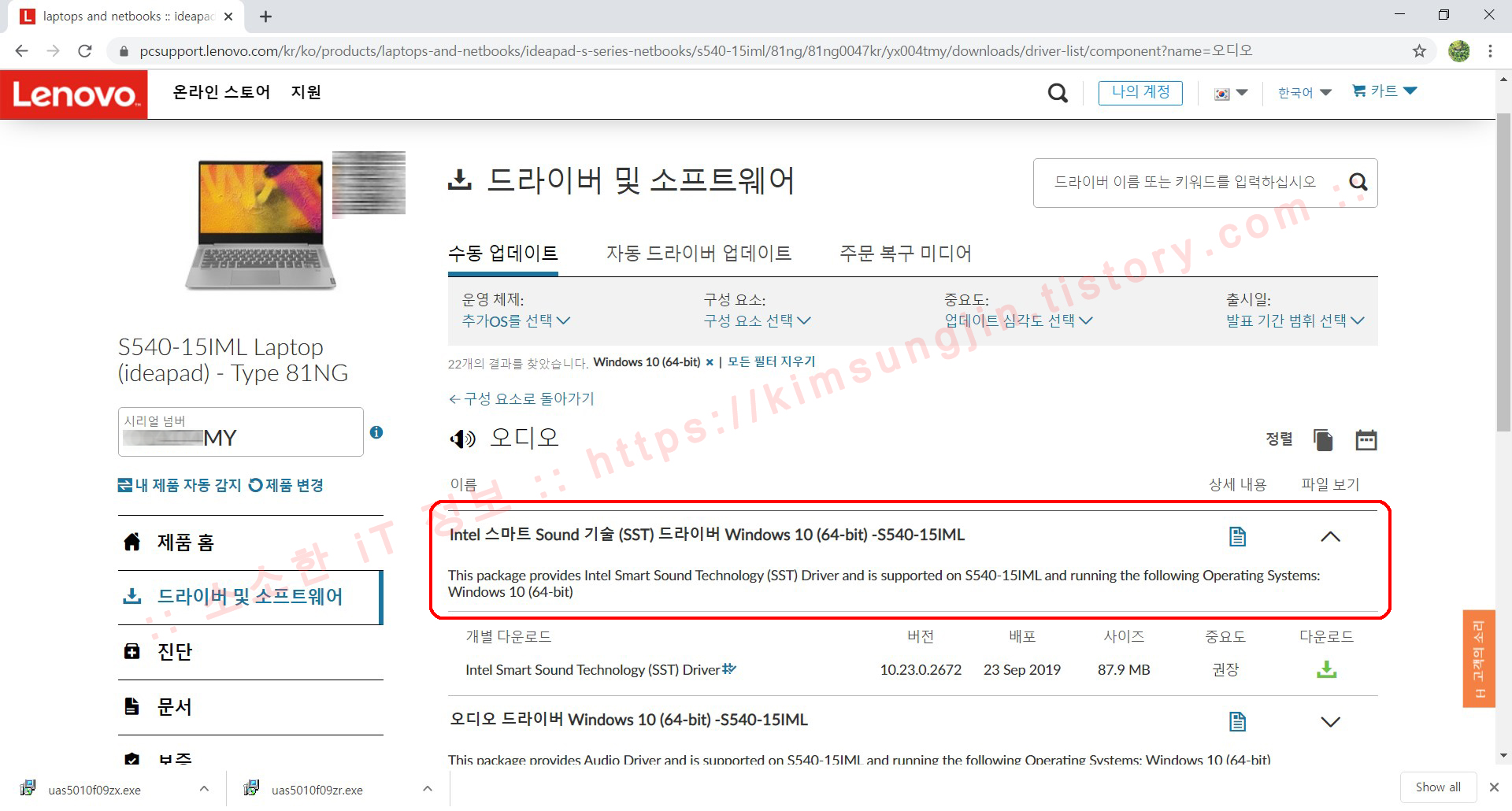Close the laptops and netbooks tab

tap(228, 17)
